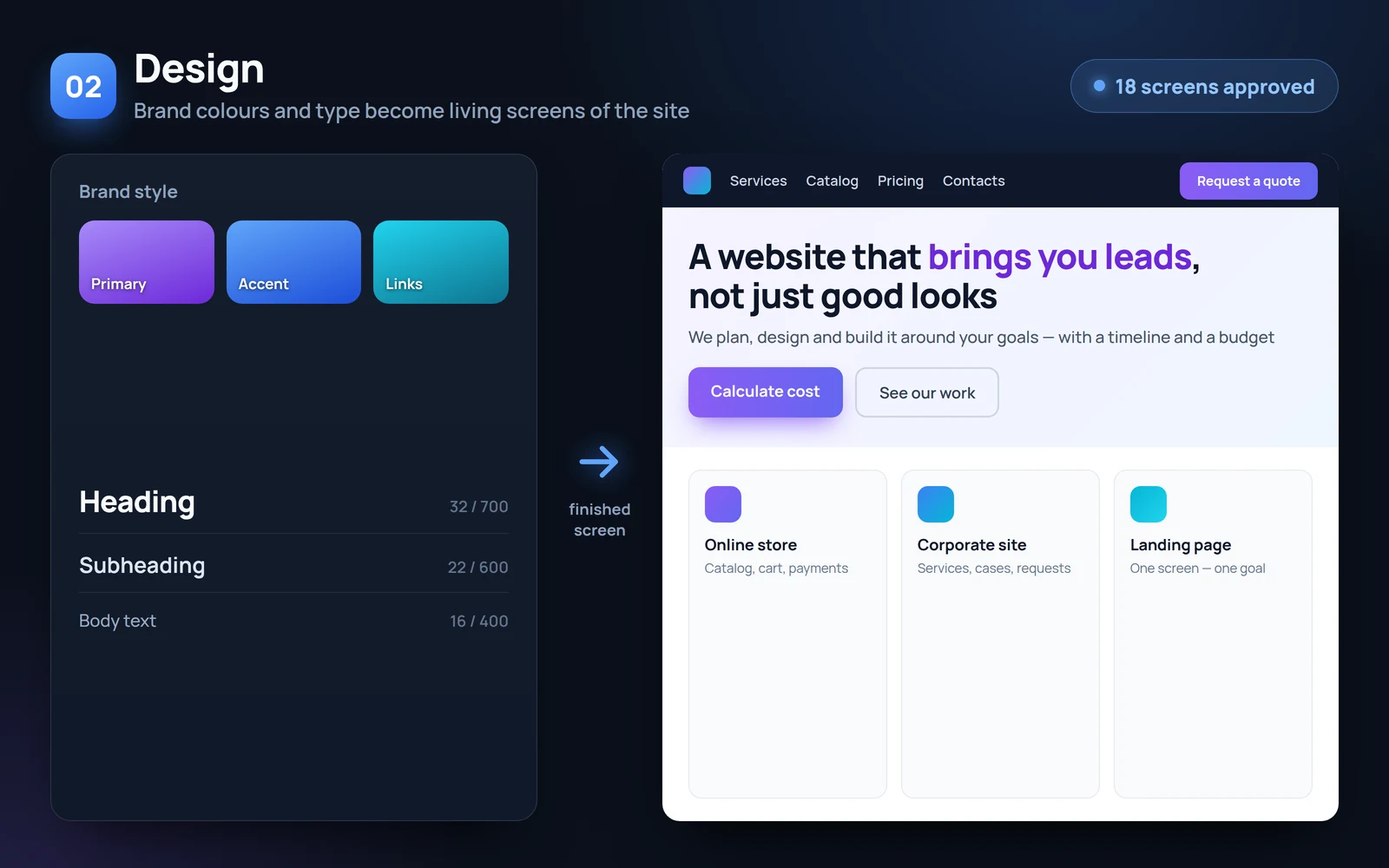
Task: Click the Corporate site card icon
Action: tap(936, 504)
